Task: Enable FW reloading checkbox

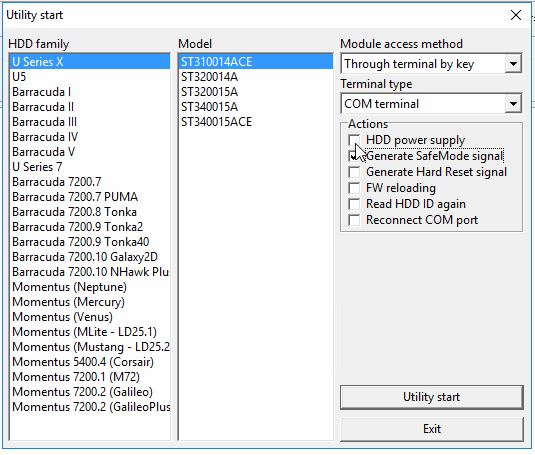Action: point(354,188)
